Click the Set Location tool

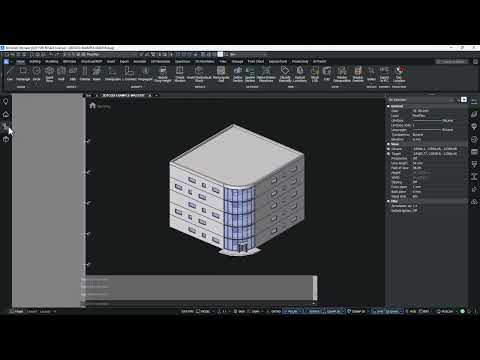[x=399, y=74]
